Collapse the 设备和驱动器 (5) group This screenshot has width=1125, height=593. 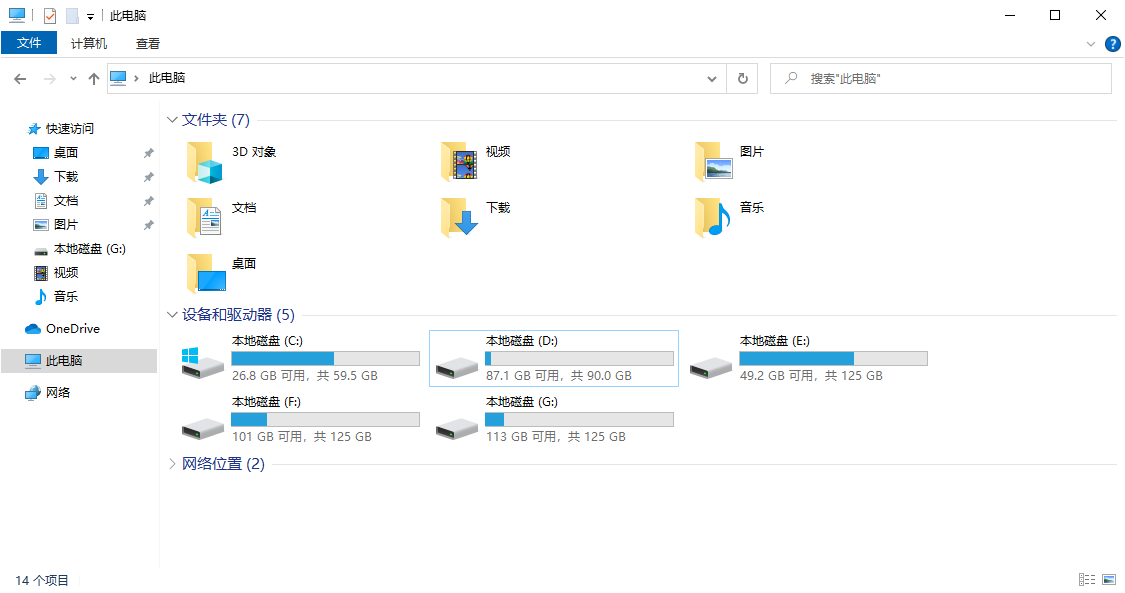coord(172,315)
